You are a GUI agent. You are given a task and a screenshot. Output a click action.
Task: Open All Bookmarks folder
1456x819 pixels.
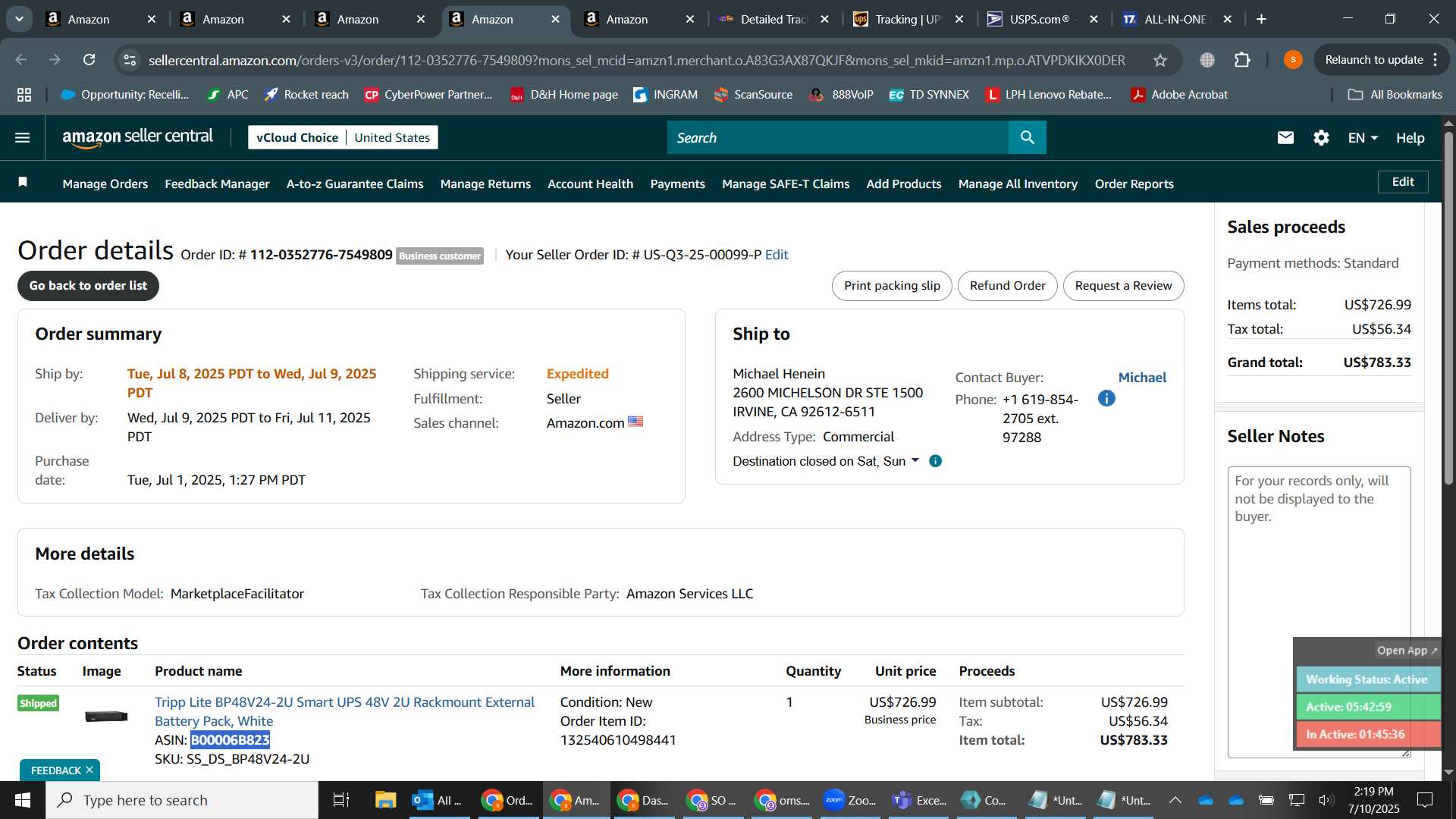(x=1395, y=95)
